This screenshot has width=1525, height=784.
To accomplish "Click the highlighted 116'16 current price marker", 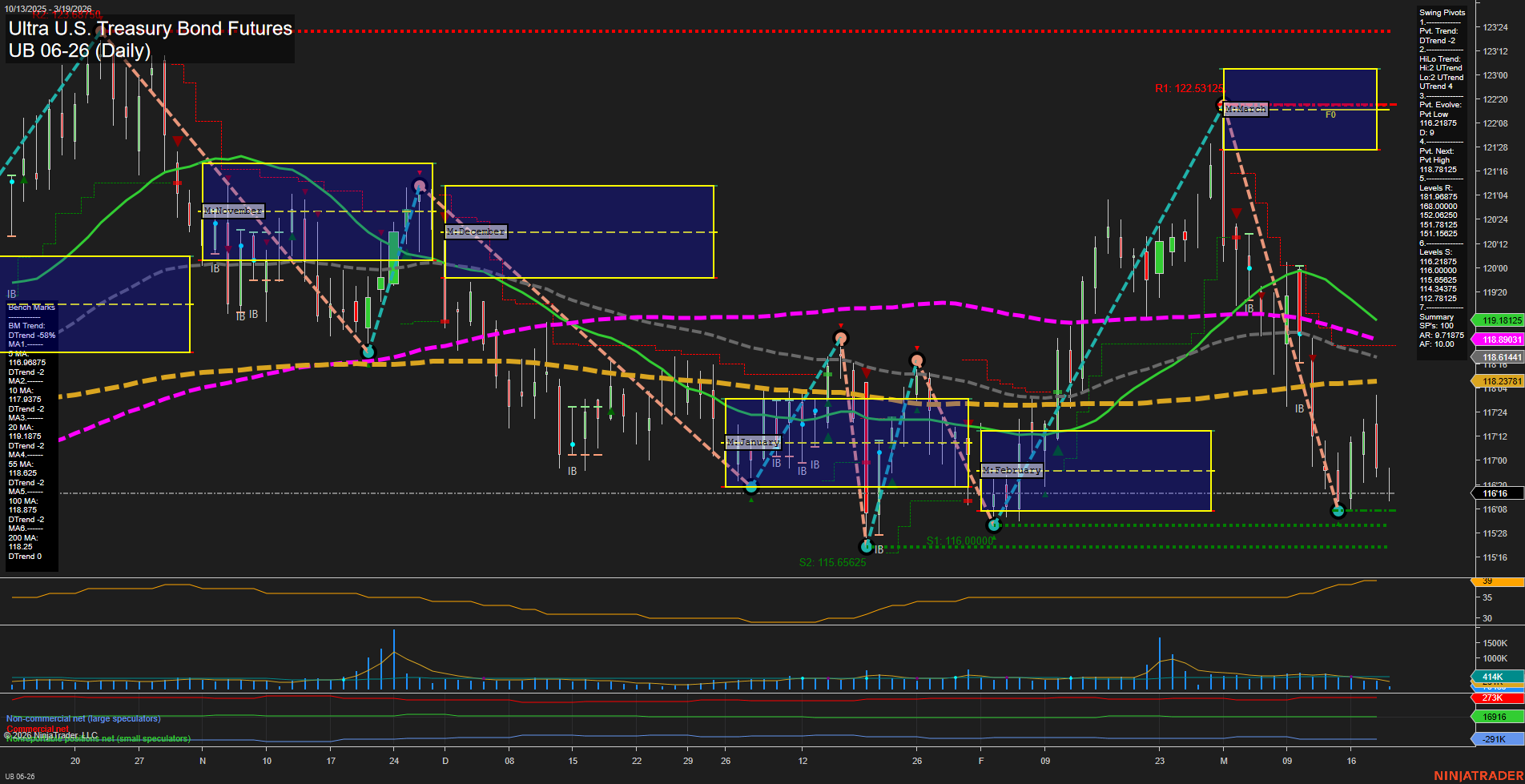I will [1495, 493].
